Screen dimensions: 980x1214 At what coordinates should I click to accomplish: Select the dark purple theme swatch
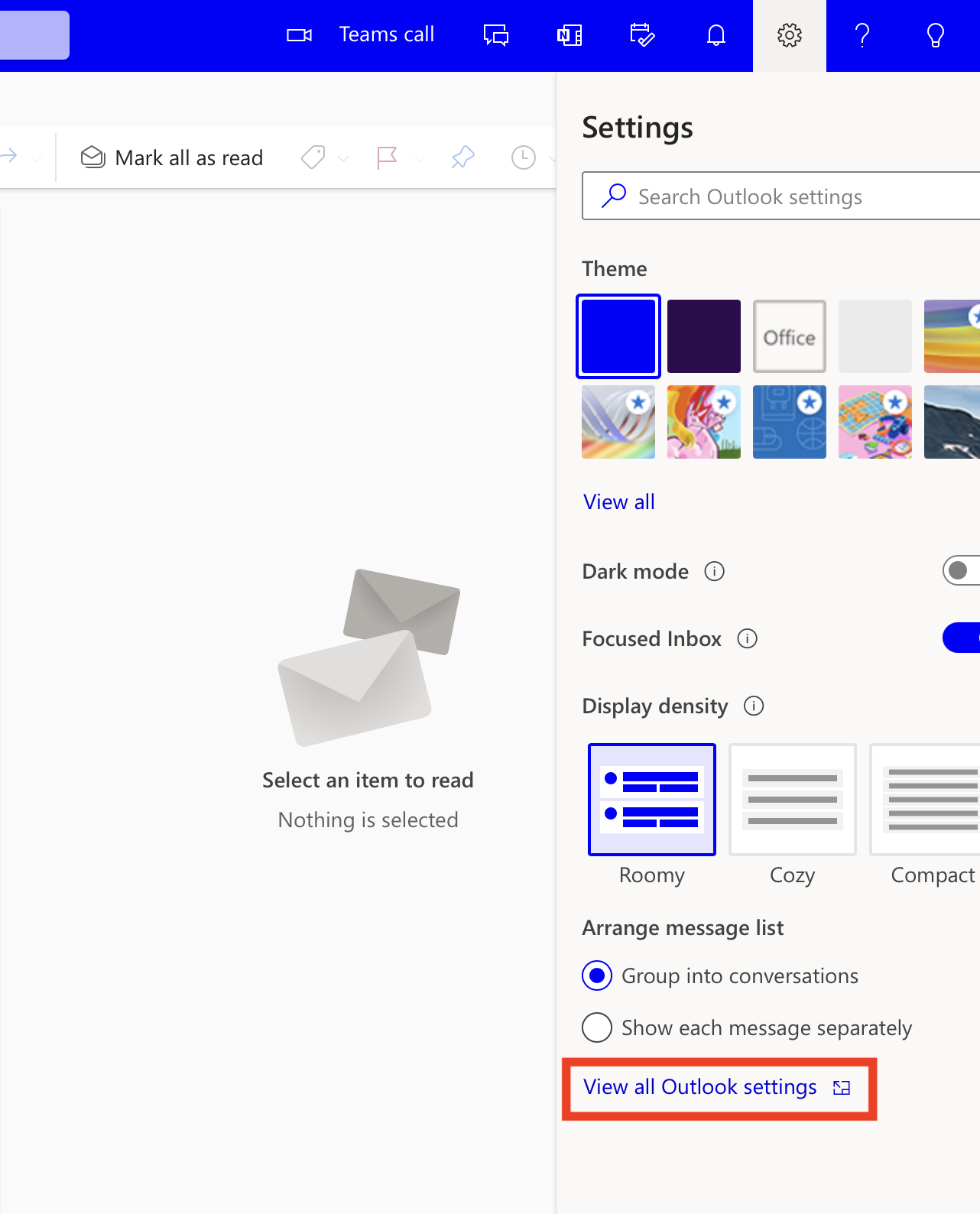704,336
